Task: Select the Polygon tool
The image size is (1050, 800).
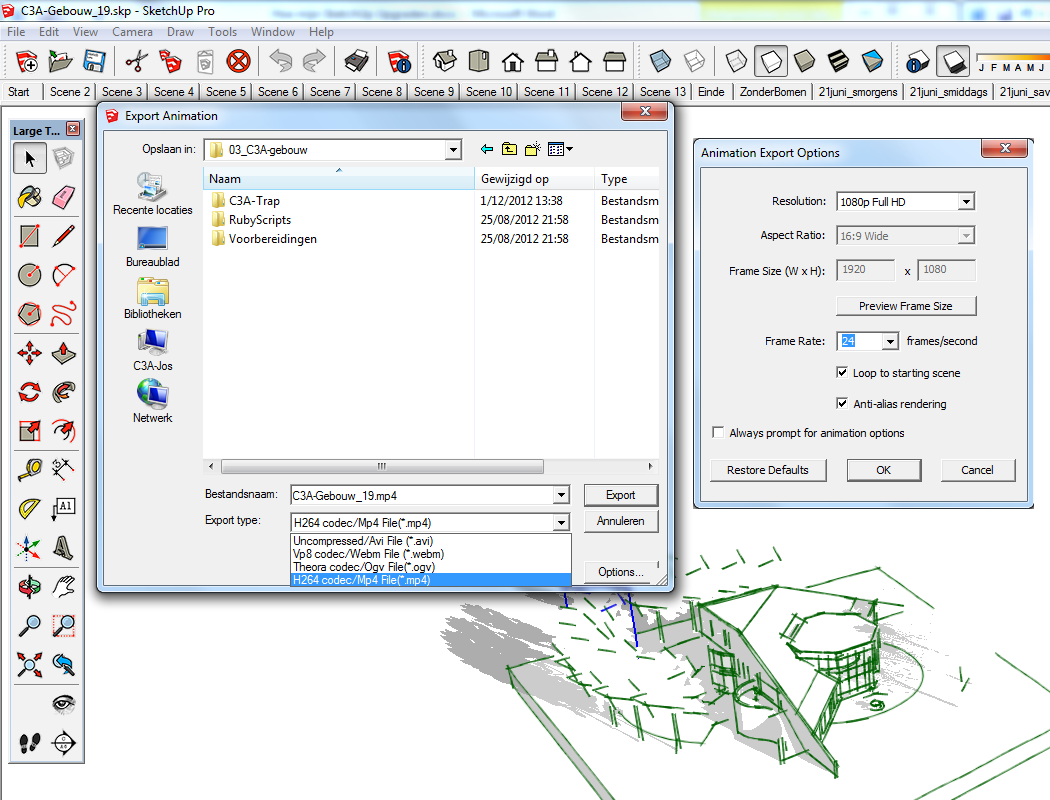Action: pyautogui.click(x=29, y=313)
